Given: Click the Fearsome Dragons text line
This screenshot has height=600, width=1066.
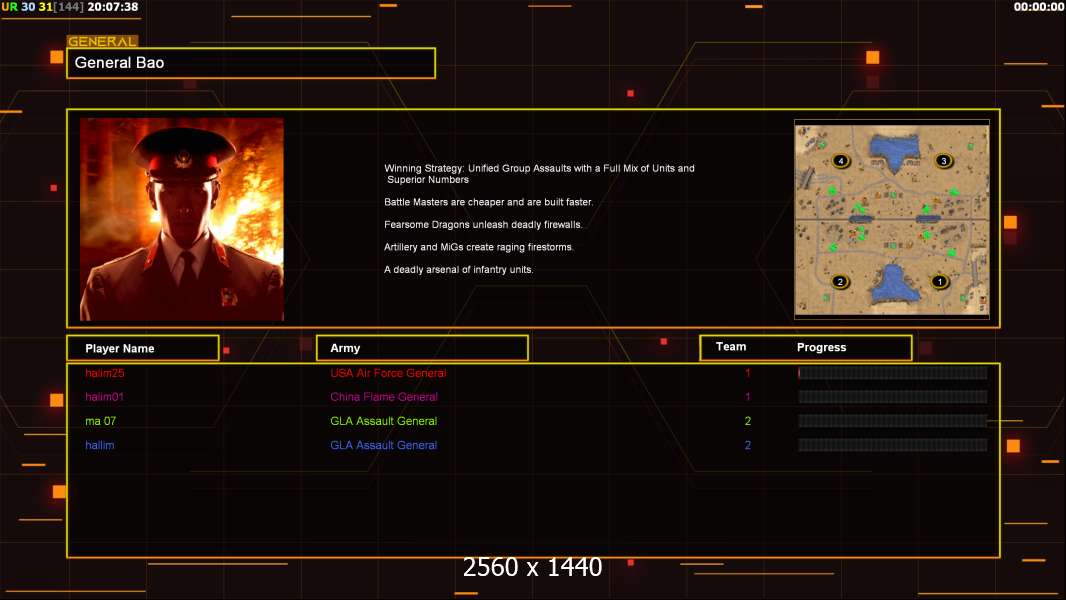Looking at the screenshot, I should click(x=483, y=224).
